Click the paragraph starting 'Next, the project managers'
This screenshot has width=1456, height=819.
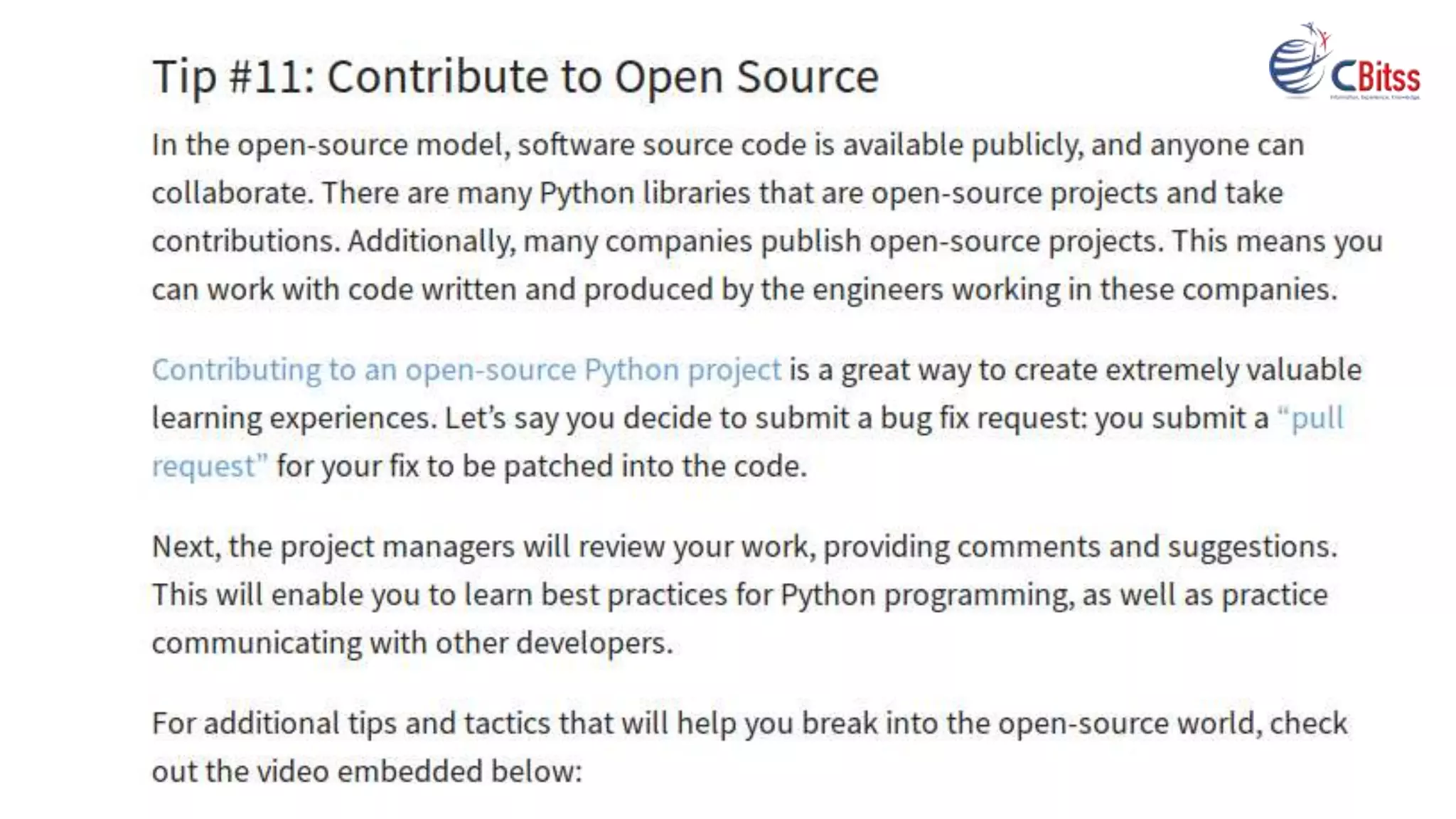(744, 594)
